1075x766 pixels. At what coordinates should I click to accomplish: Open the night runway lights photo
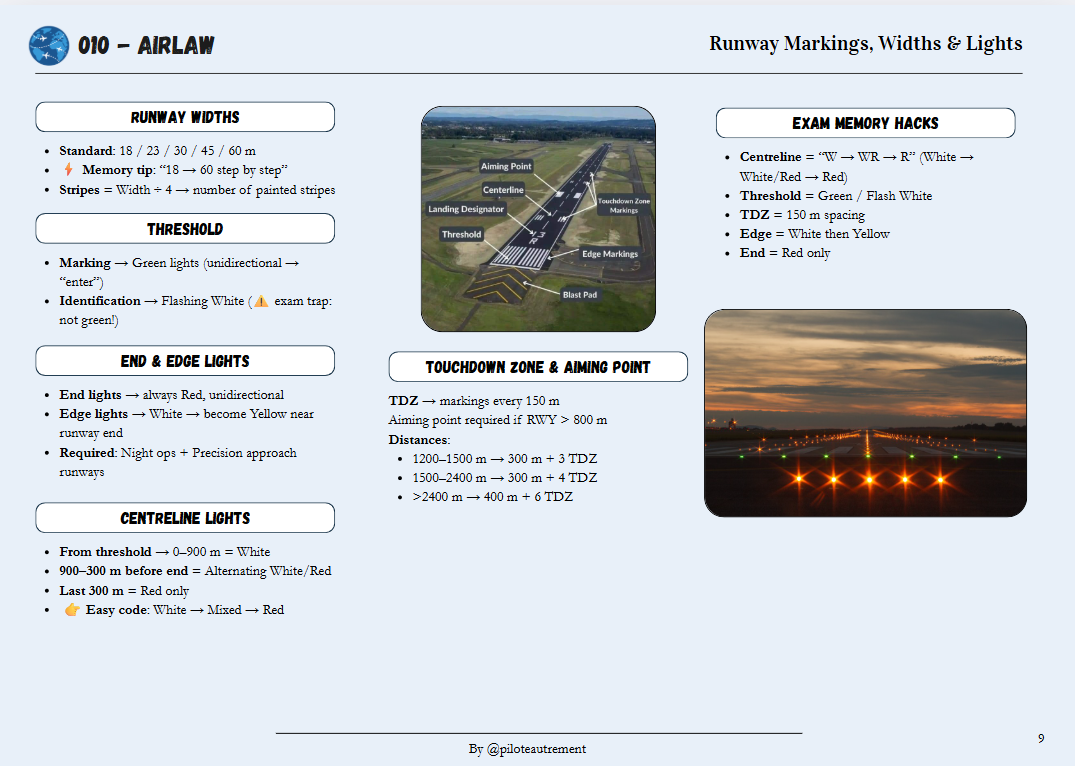865,412
